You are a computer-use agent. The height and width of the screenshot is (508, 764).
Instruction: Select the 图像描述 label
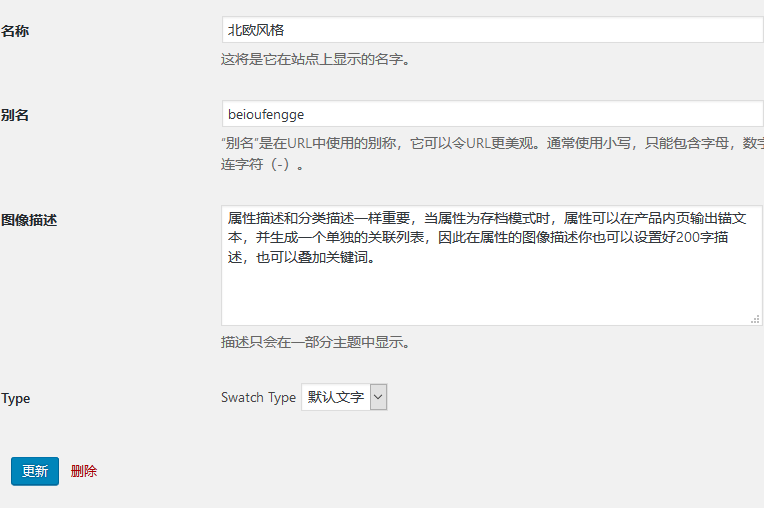(29, 219)
